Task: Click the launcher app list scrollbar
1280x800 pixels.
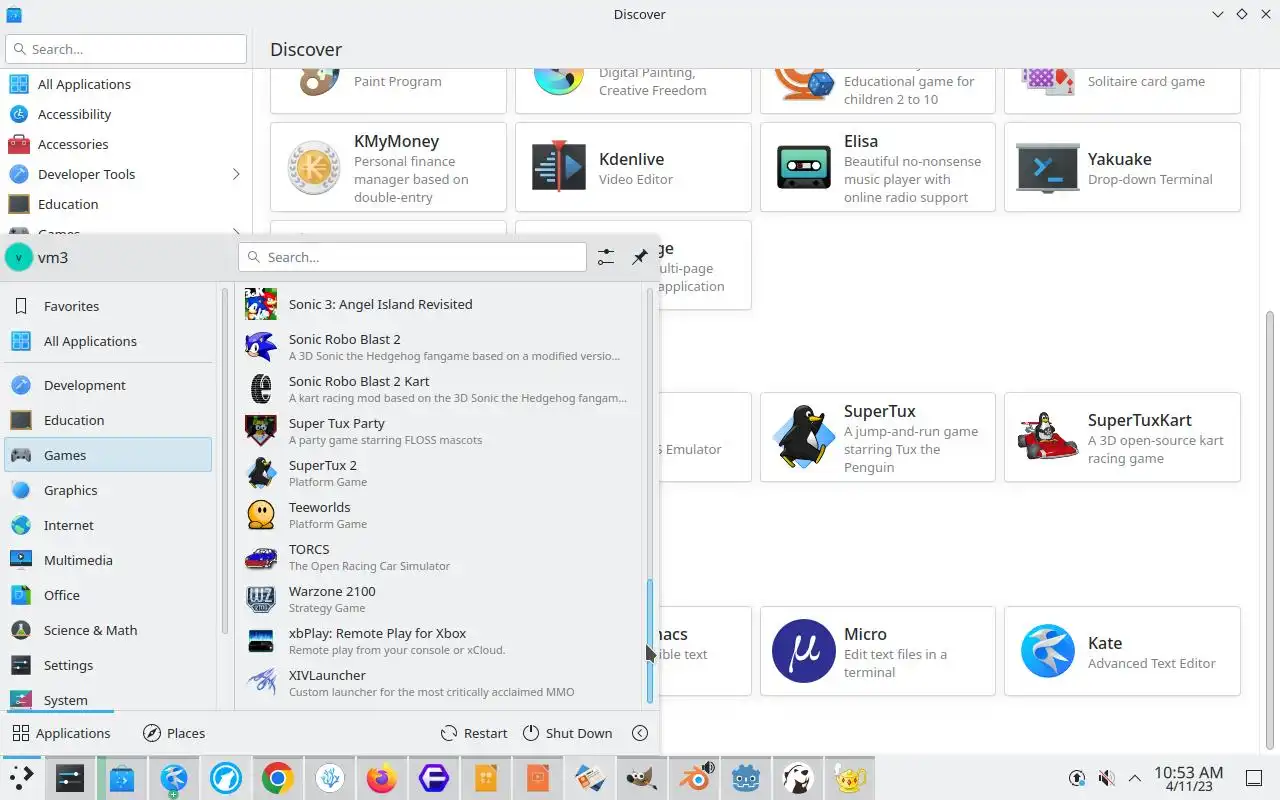Action: tap(650, 640)
